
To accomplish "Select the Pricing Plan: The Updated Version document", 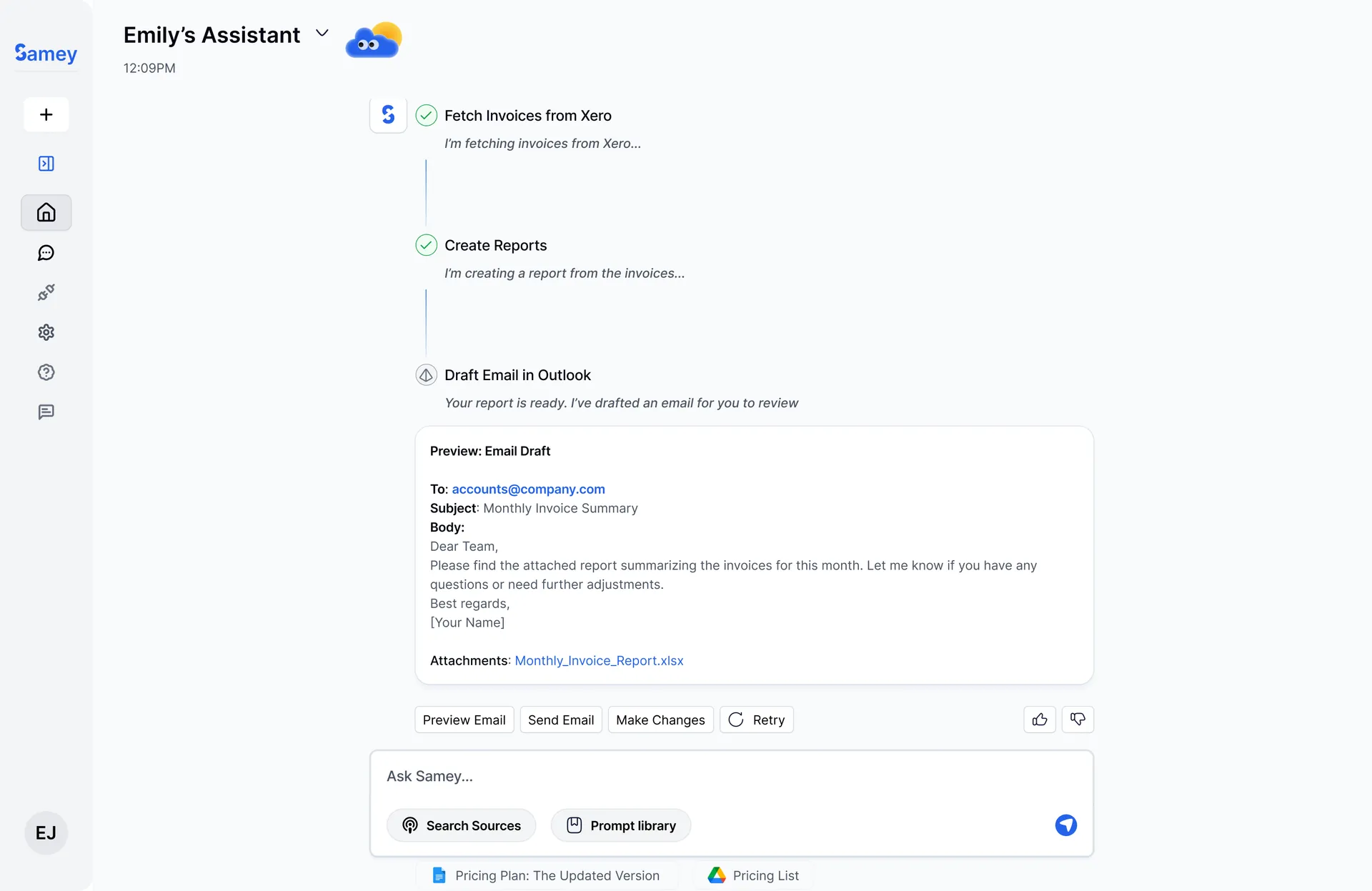I will pos(547,875).
